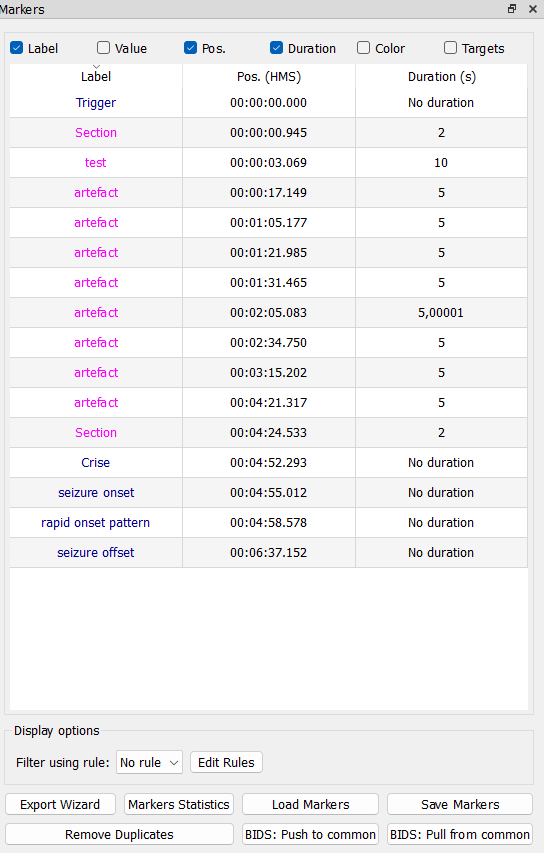Sort by the Label column header
The width and height of the screenshot is (544, 853).
tap(96, 76)
